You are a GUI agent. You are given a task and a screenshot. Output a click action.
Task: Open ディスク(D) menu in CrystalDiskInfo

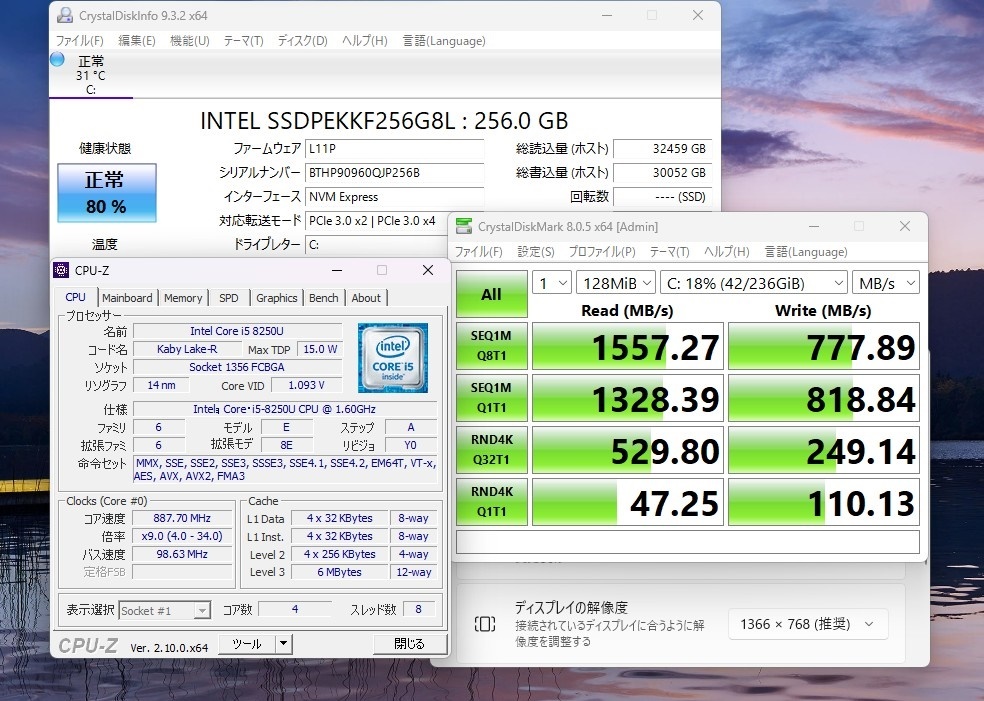click(x=302, y=41)
